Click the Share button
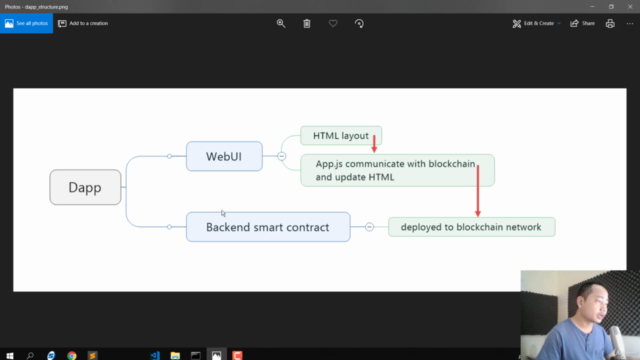Image resolution: width=640 pixels, height=360 pixels. tap(582, 23)
